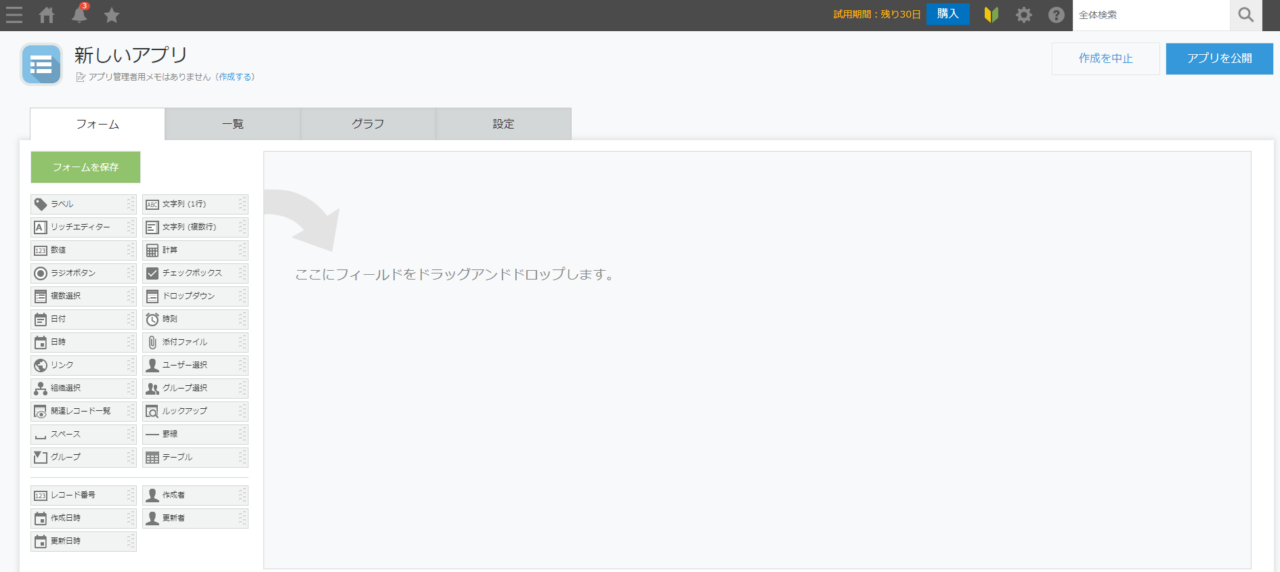Screen dimensions: 1280x572
Task: Open the settings gear icon
Action: [1024, 15]
